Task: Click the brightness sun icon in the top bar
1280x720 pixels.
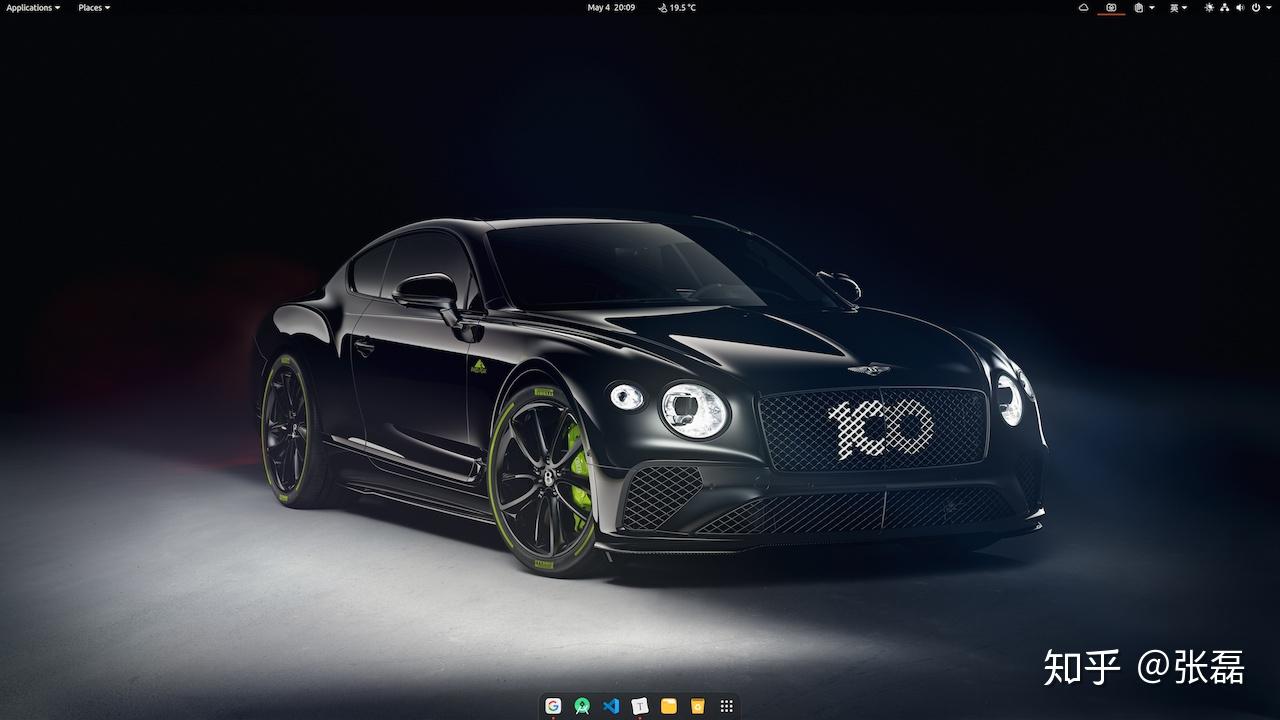Action: [x=1209, y=7]
